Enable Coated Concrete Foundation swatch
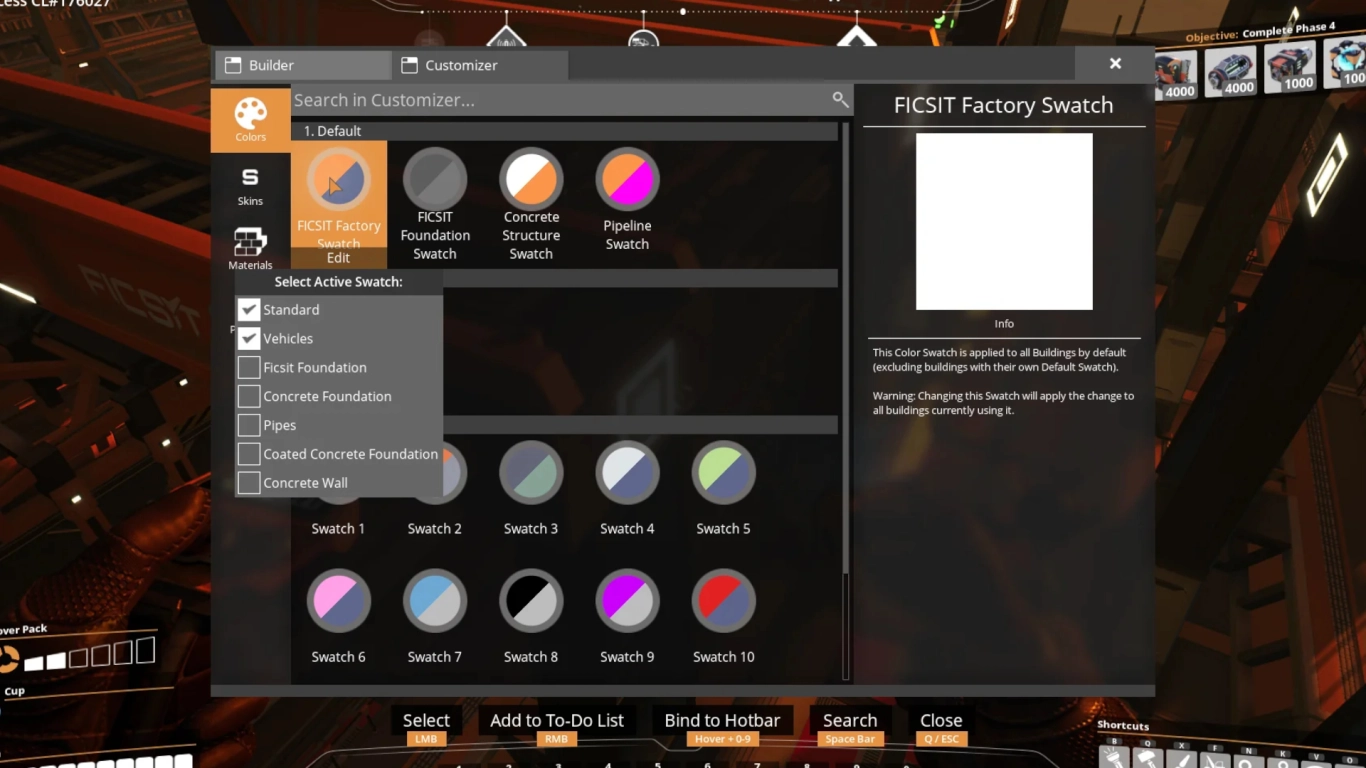The height and width of the screenshot is (768, 1366). [248, 453]
